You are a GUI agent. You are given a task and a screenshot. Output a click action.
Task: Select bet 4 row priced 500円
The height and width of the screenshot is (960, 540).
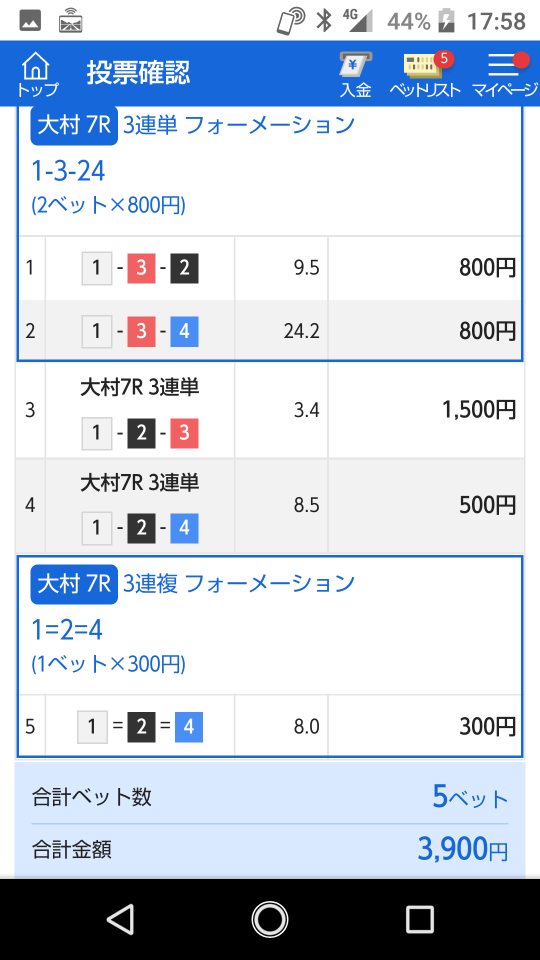pos(270,506)
